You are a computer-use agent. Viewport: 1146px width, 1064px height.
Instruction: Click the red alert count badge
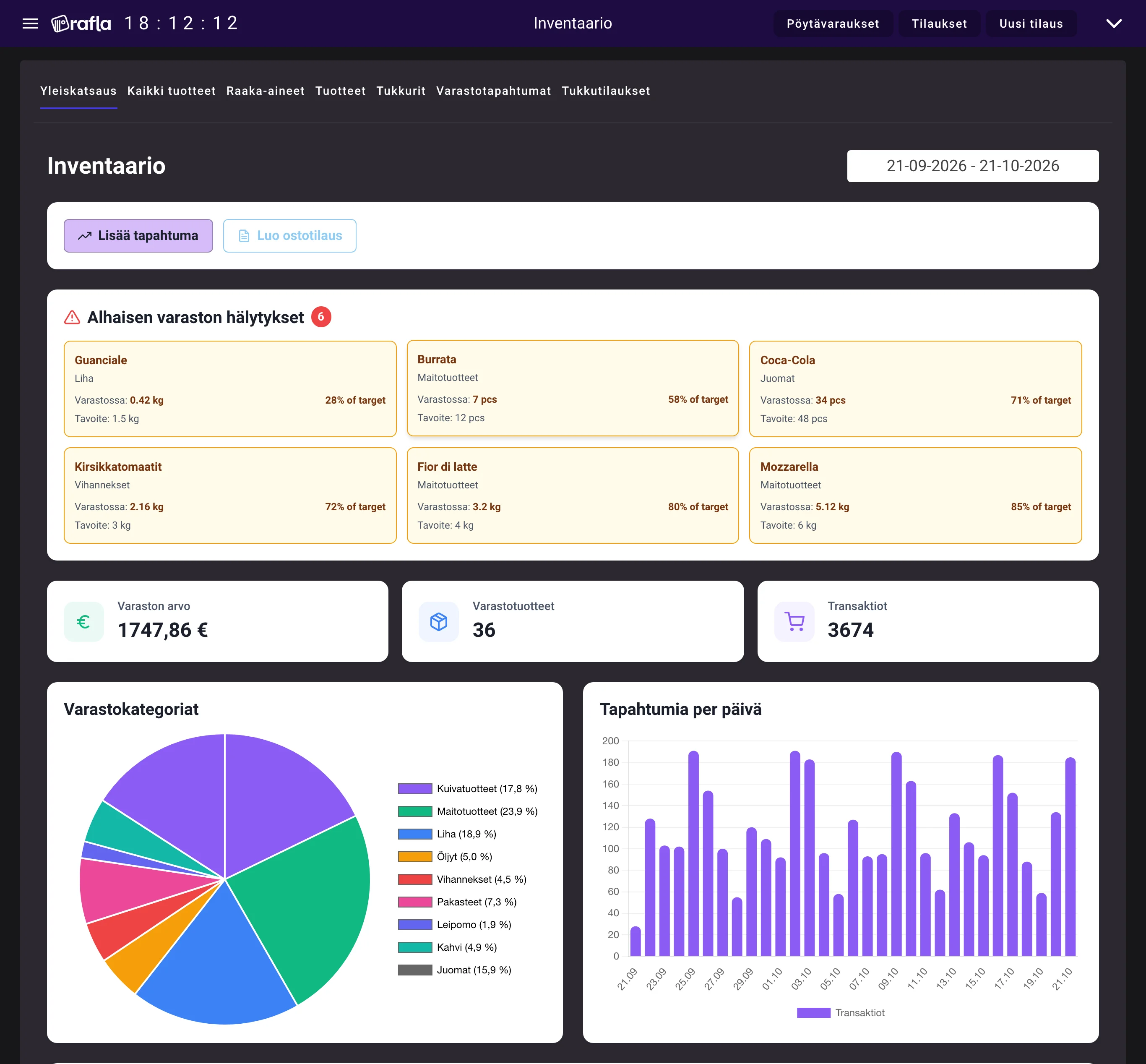(321, 317)
